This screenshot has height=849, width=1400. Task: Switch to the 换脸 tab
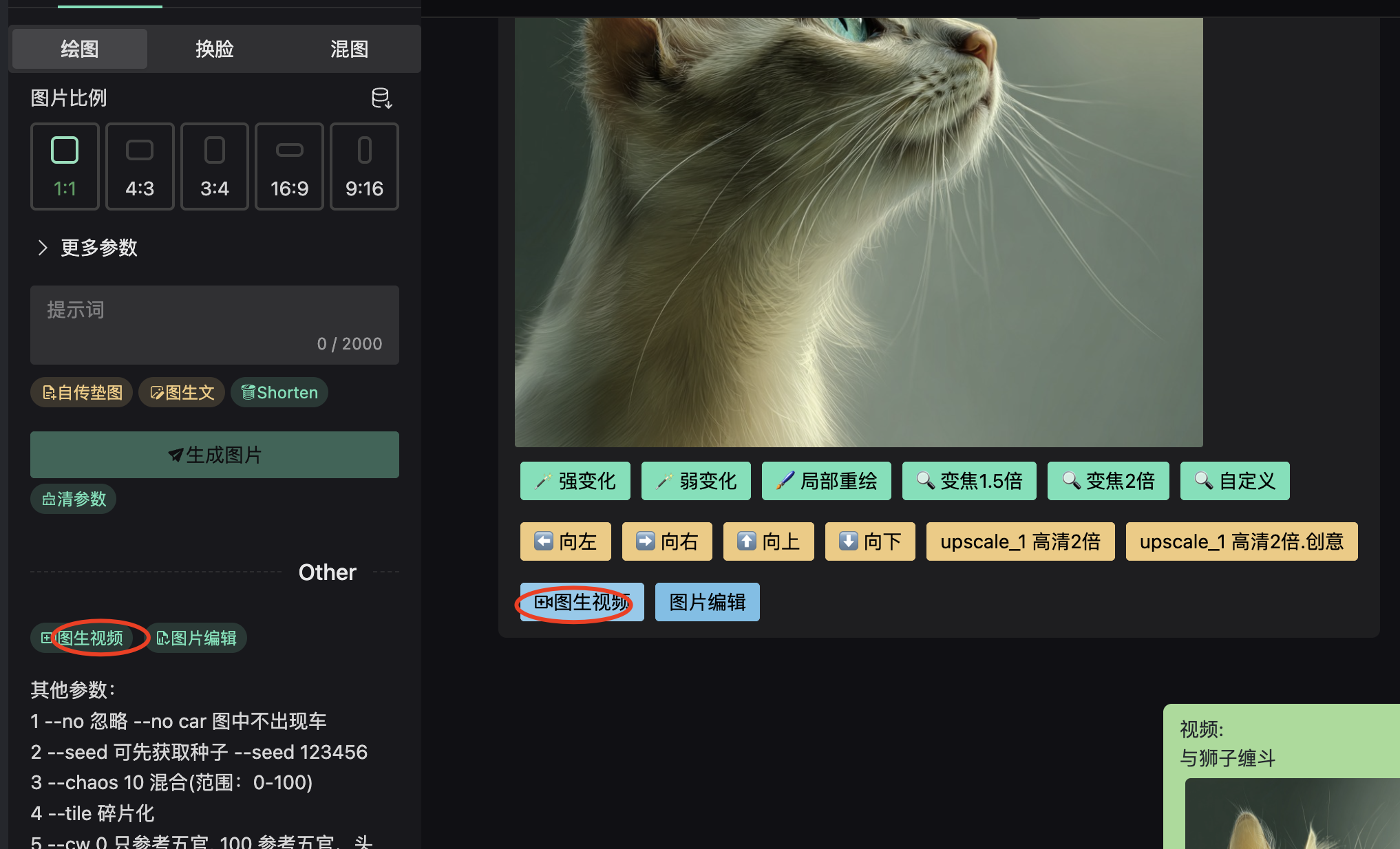(214, 49)
